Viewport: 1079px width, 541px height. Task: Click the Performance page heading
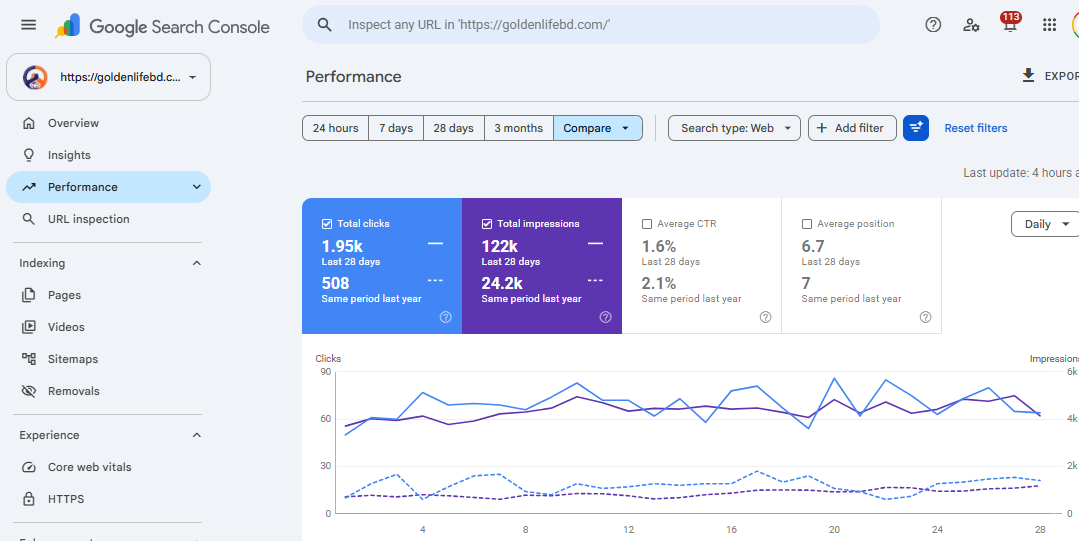point(354,76)
